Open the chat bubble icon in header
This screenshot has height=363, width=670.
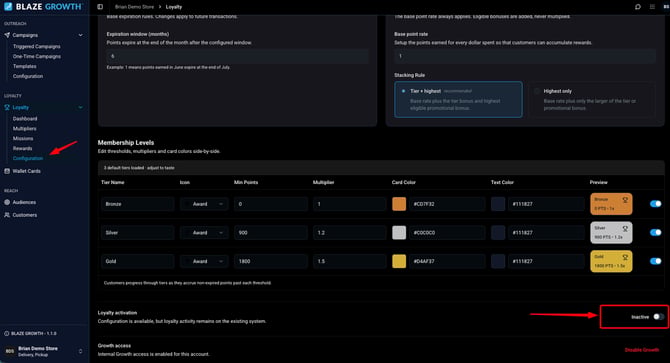pyautogui.click(x=638, y=7)
